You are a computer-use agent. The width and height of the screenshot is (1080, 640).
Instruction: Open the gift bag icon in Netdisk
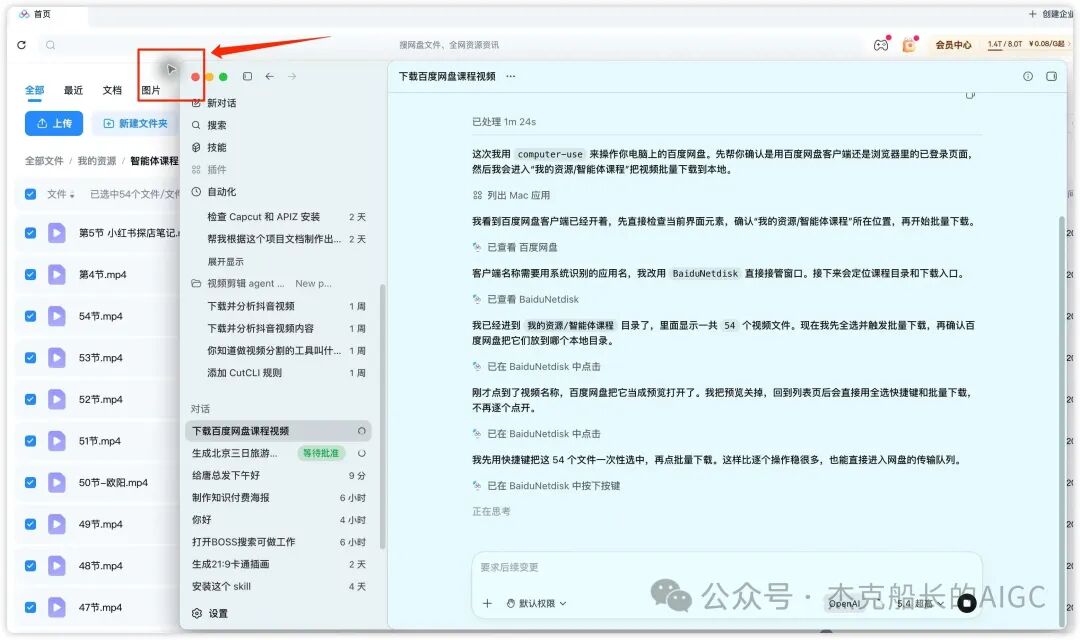click(x=909, y=45)
